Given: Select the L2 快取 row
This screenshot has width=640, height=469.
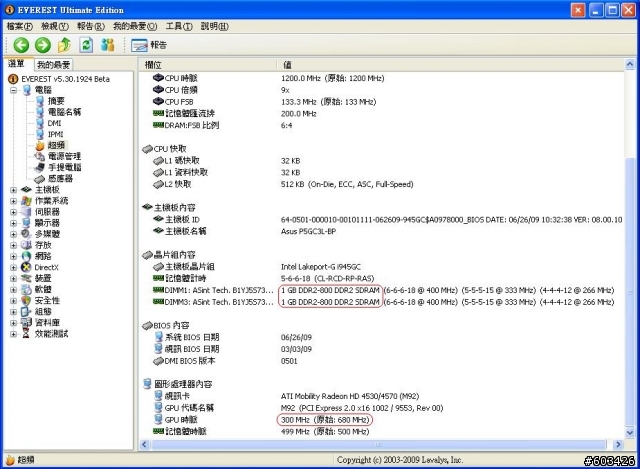Looking at the screenshot, I should click(x=380, y=184).
